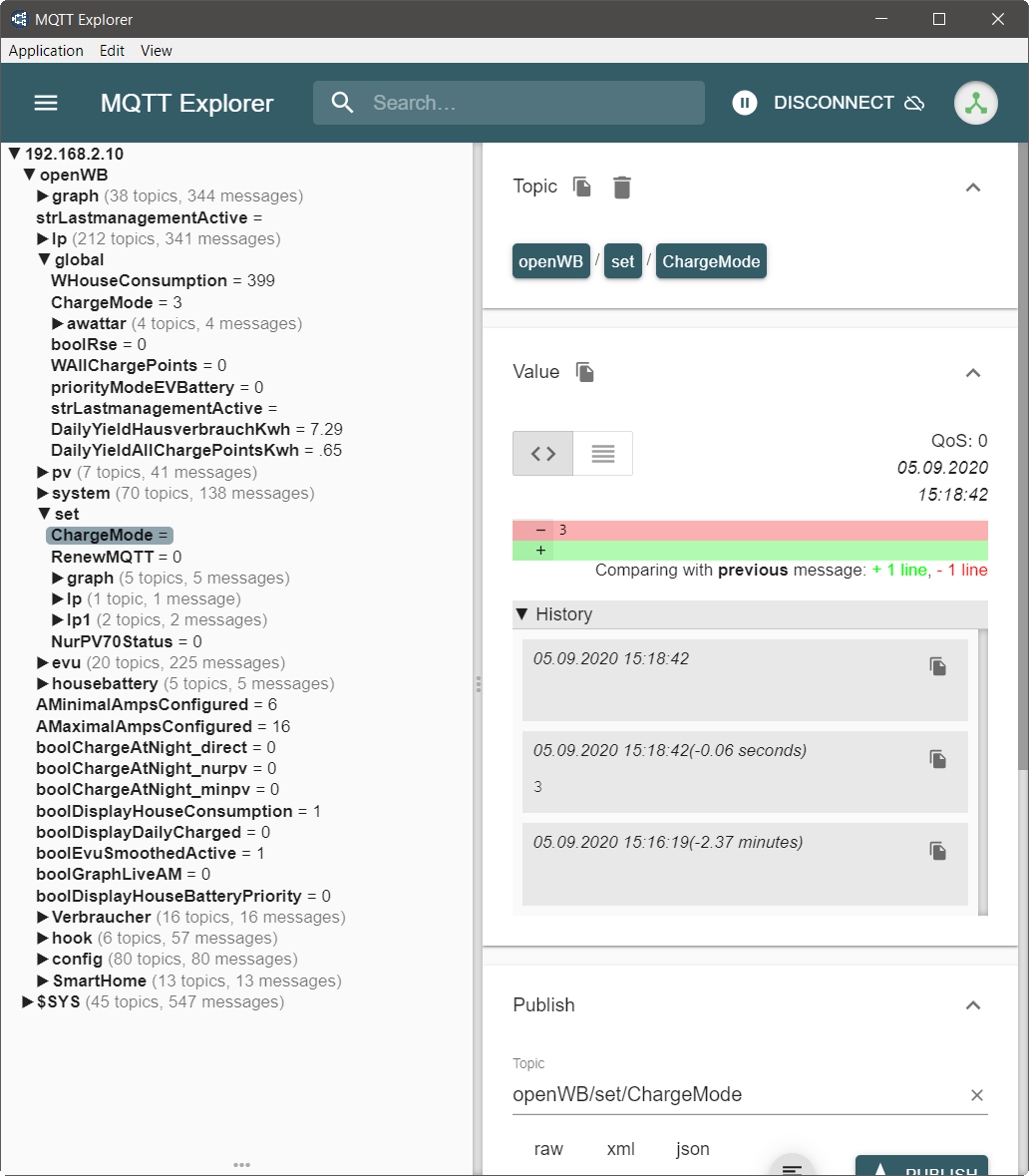1029x1176 pixels.
Task: Click the PUBLISH button
Action: [x=921, y=1166]
